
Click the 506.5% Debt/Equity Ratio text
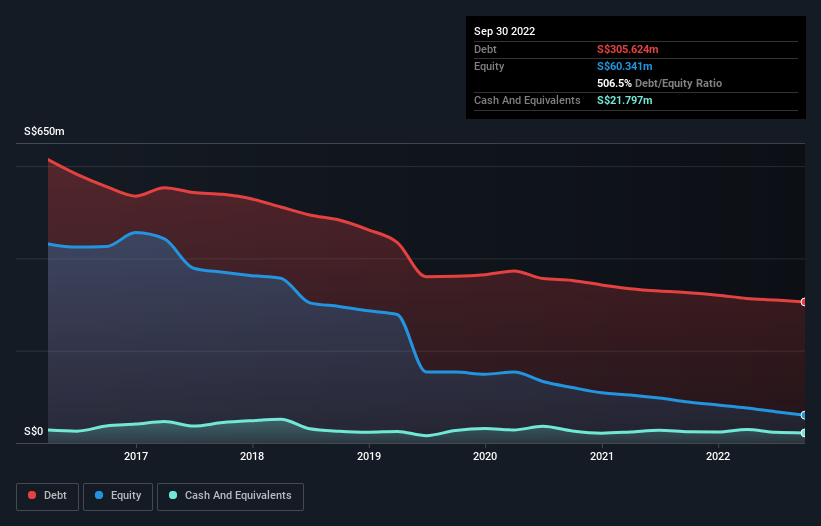click(659, 83)
